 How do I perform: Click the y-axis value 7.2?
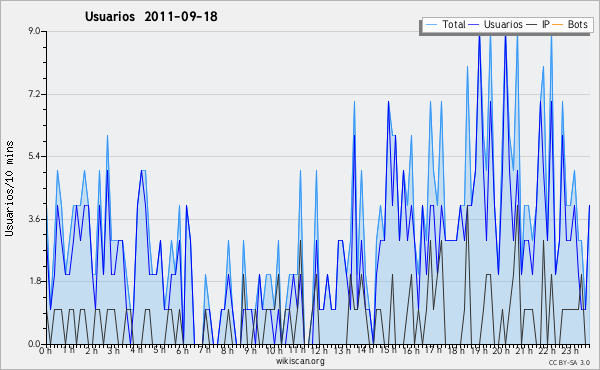point(34,94)
